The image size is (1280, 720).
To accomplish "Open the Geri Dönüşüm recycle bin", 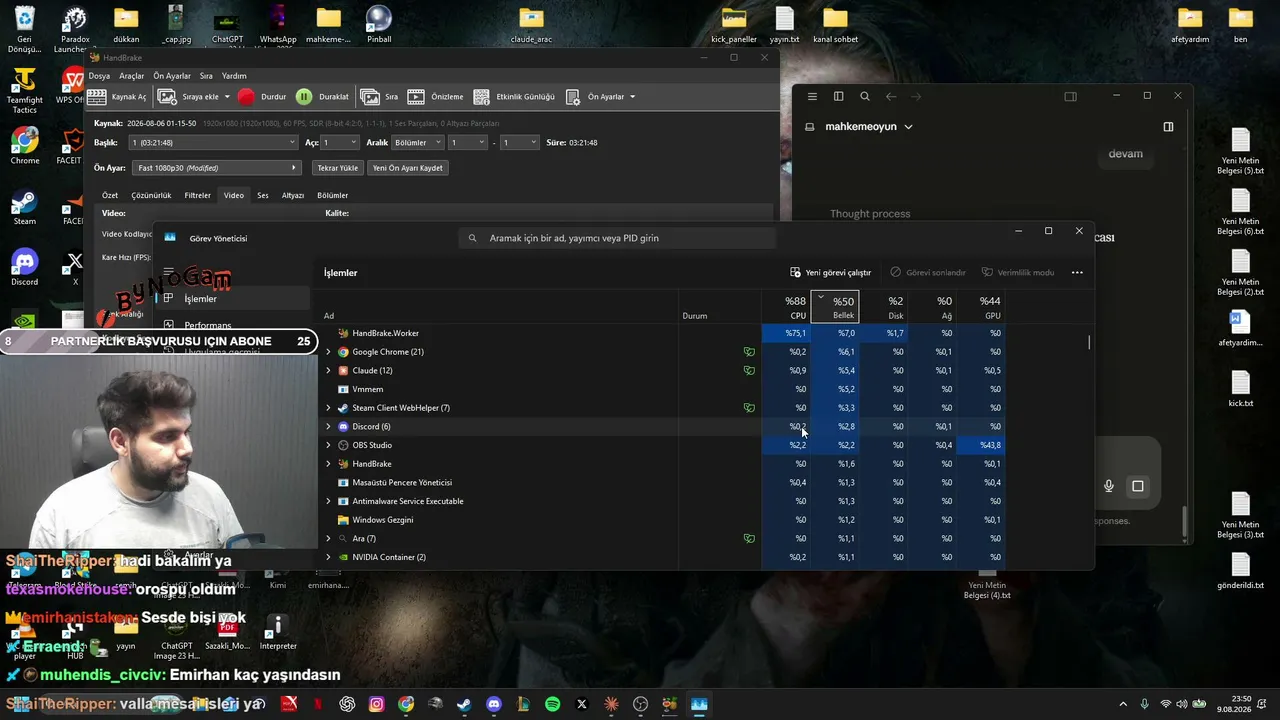I will 25,30.
